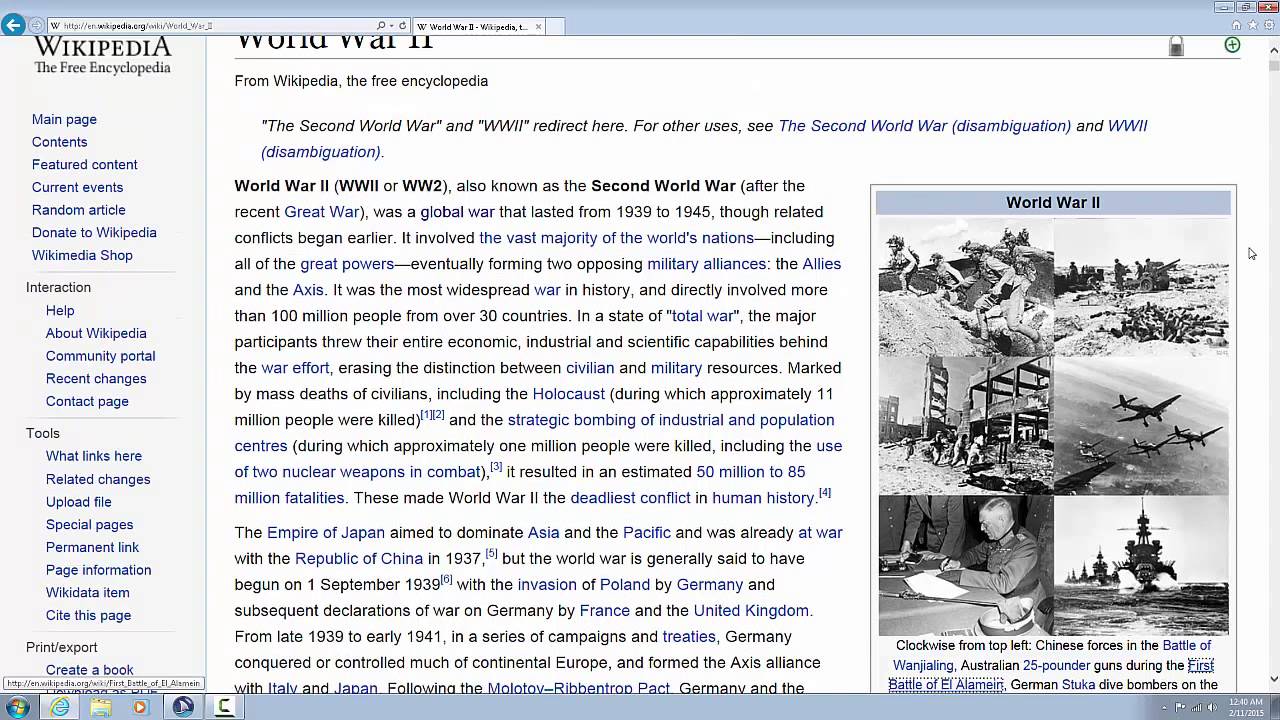Viewport: 1280px width, 720px height.
Task: Load a Random article from sidebar
Action: 78,210
